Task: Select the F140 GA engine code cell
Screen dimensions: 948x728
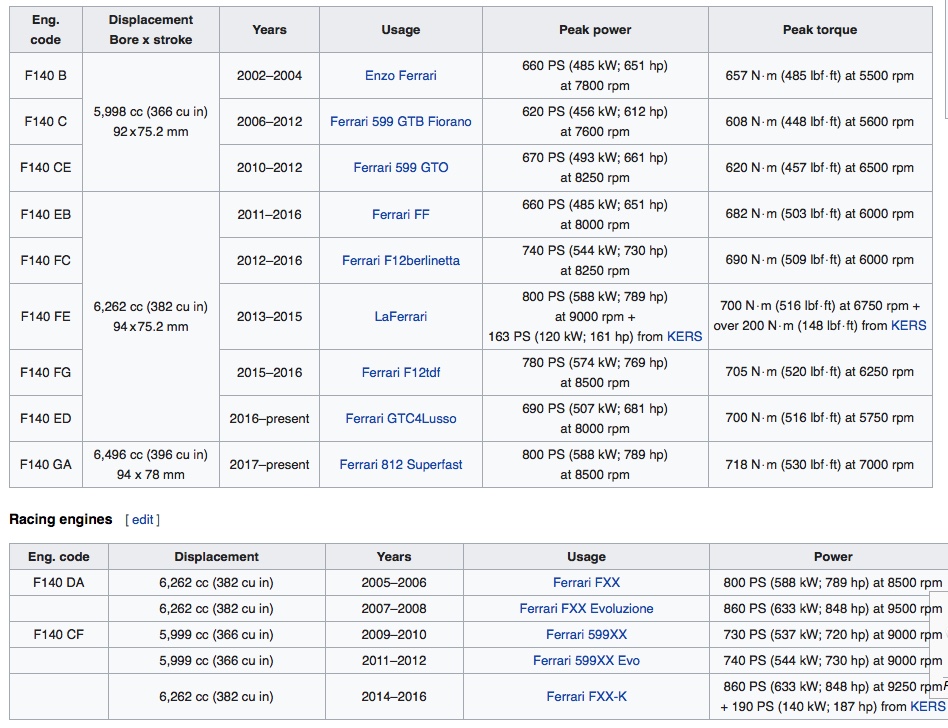Action: click(46, 464)
